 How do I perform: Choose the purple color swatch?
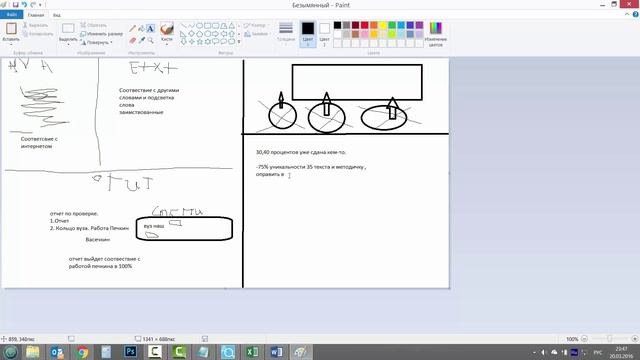419,25
